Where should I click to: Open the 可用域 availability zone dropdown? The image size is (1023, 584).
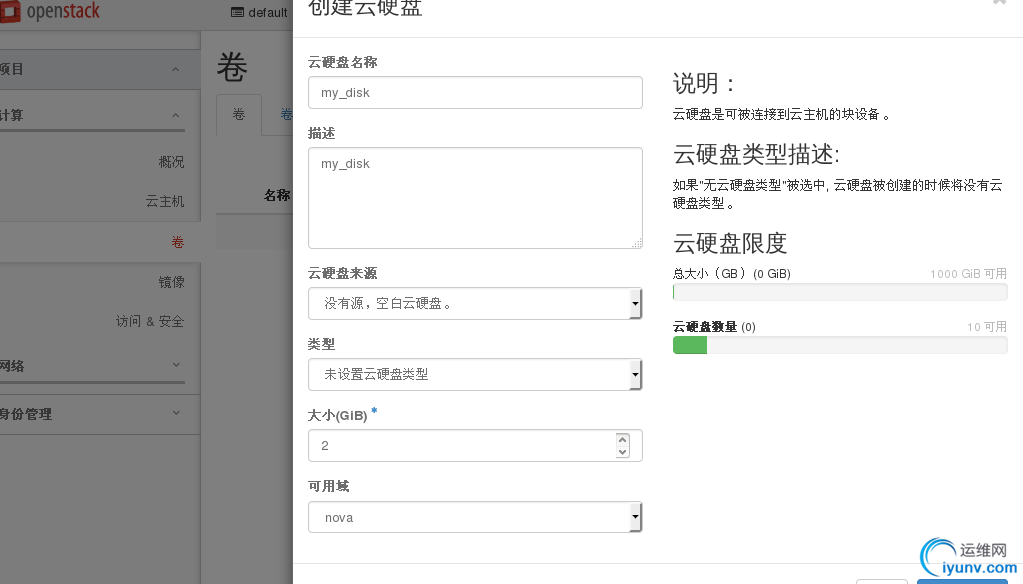pos(475,518)
